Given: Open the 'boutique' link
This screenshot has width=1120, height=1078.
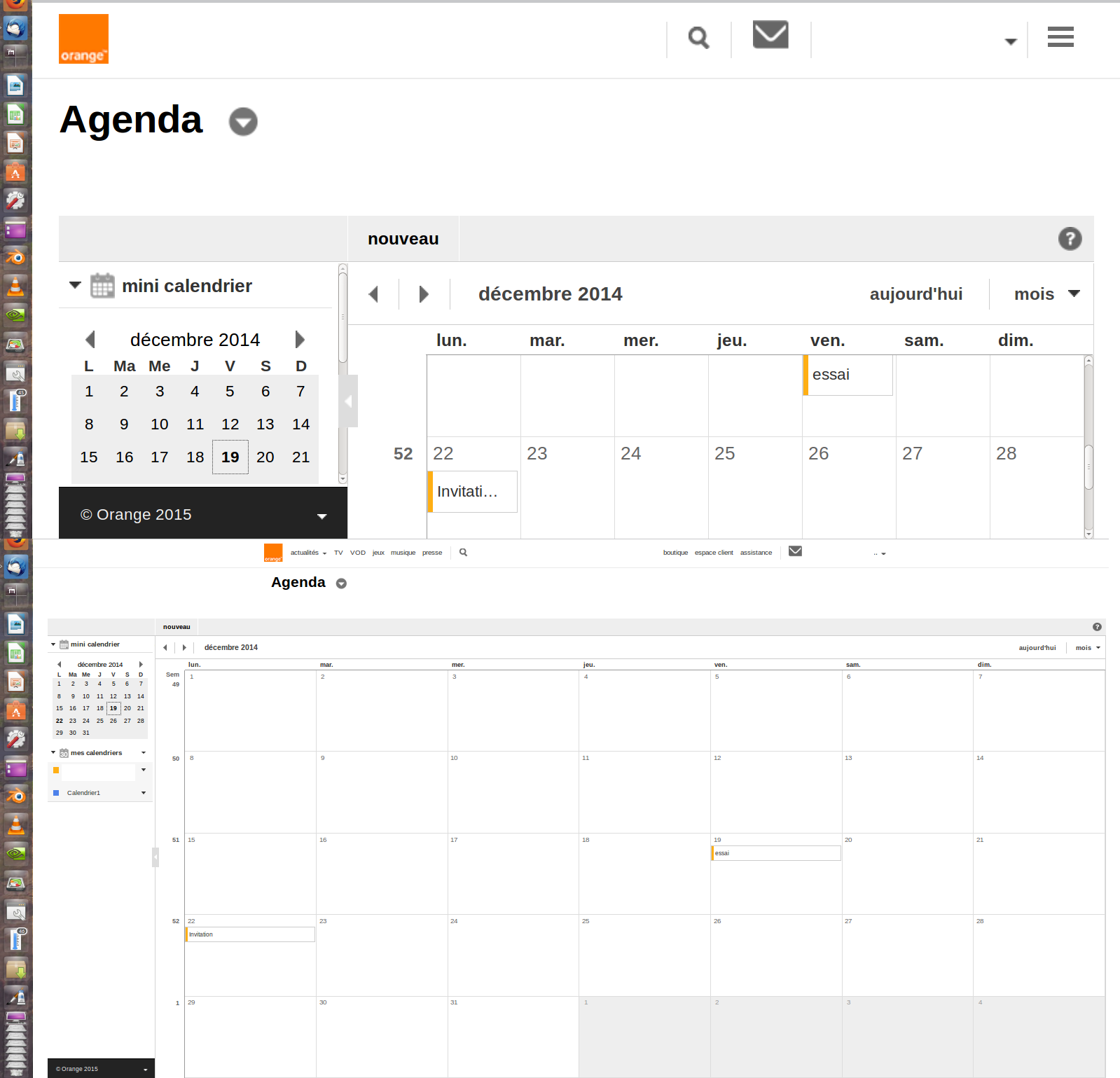Looking at the screenshot, I should [x=675, y=553].
